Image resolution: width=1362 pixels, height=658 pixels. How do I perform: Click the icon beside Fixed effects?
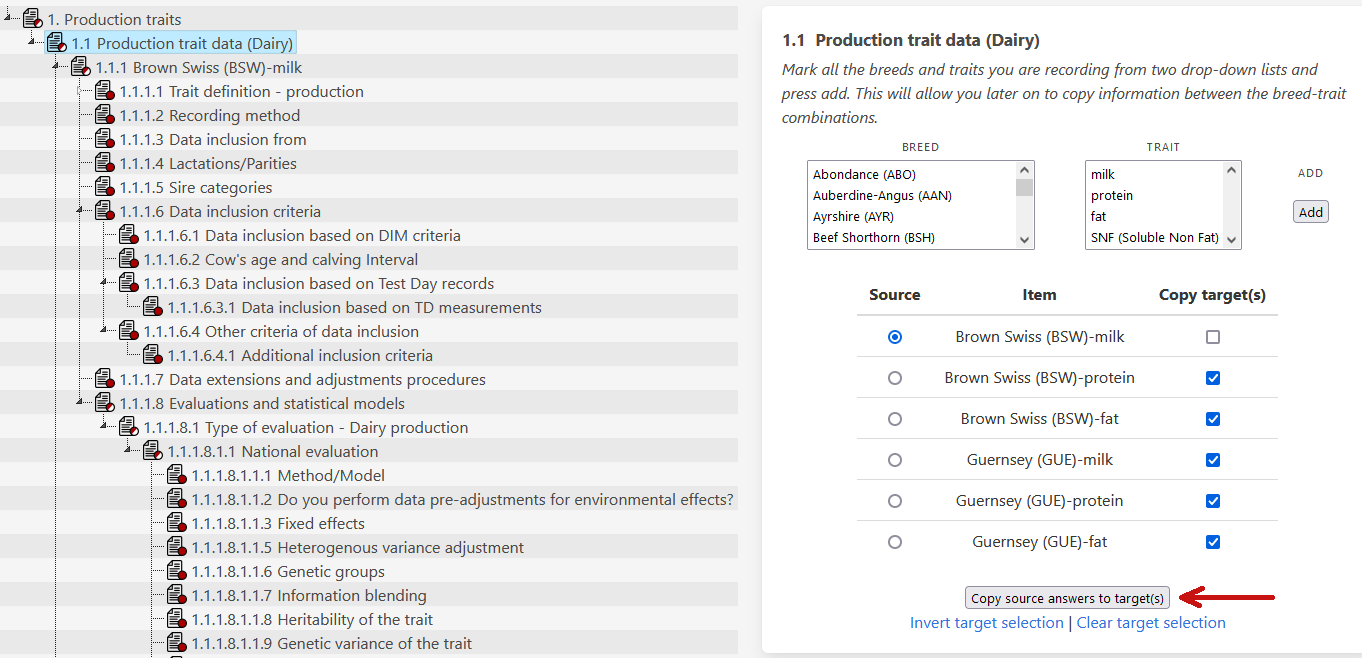coord(176,523)
